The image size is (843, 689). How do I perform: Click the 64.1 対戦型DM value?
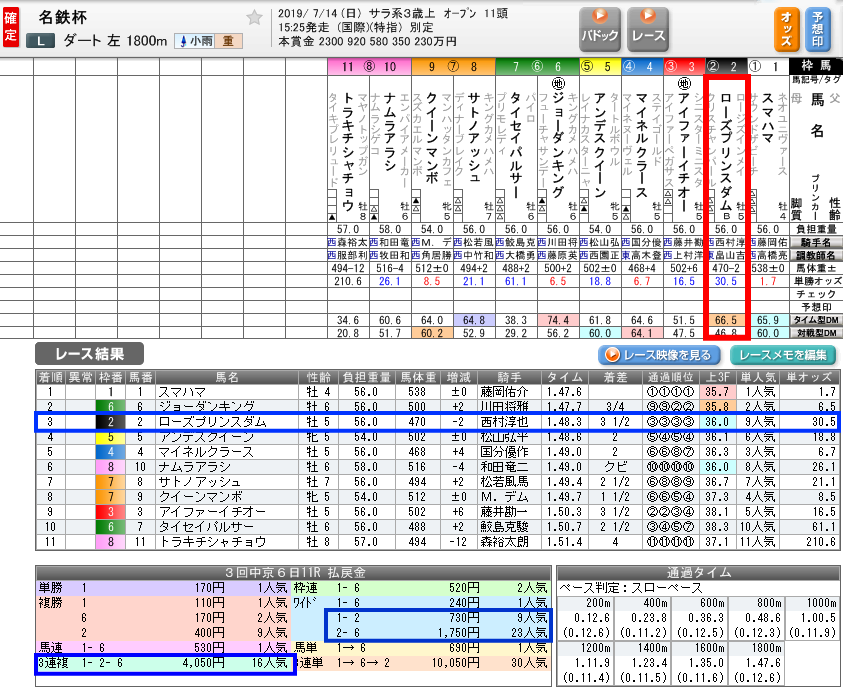pyautogui.click(x=641, y=333)
